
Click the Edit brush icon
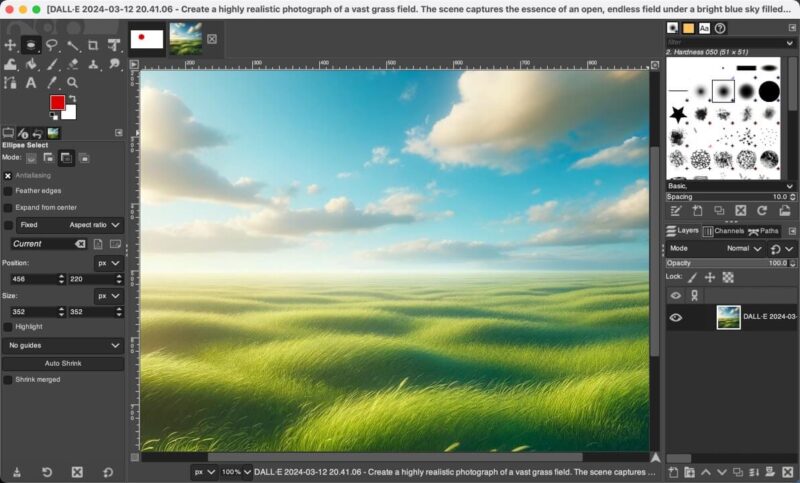click(676, 211)
